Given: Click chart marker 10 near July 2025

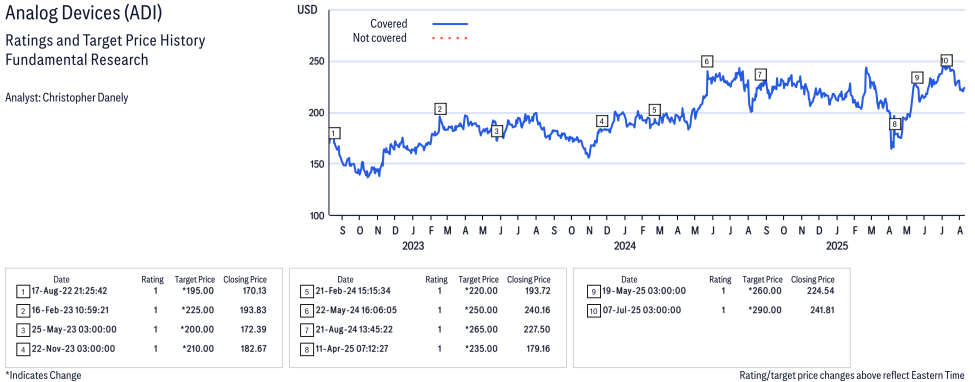Looking at the screenshot, I should coord(946,61).
